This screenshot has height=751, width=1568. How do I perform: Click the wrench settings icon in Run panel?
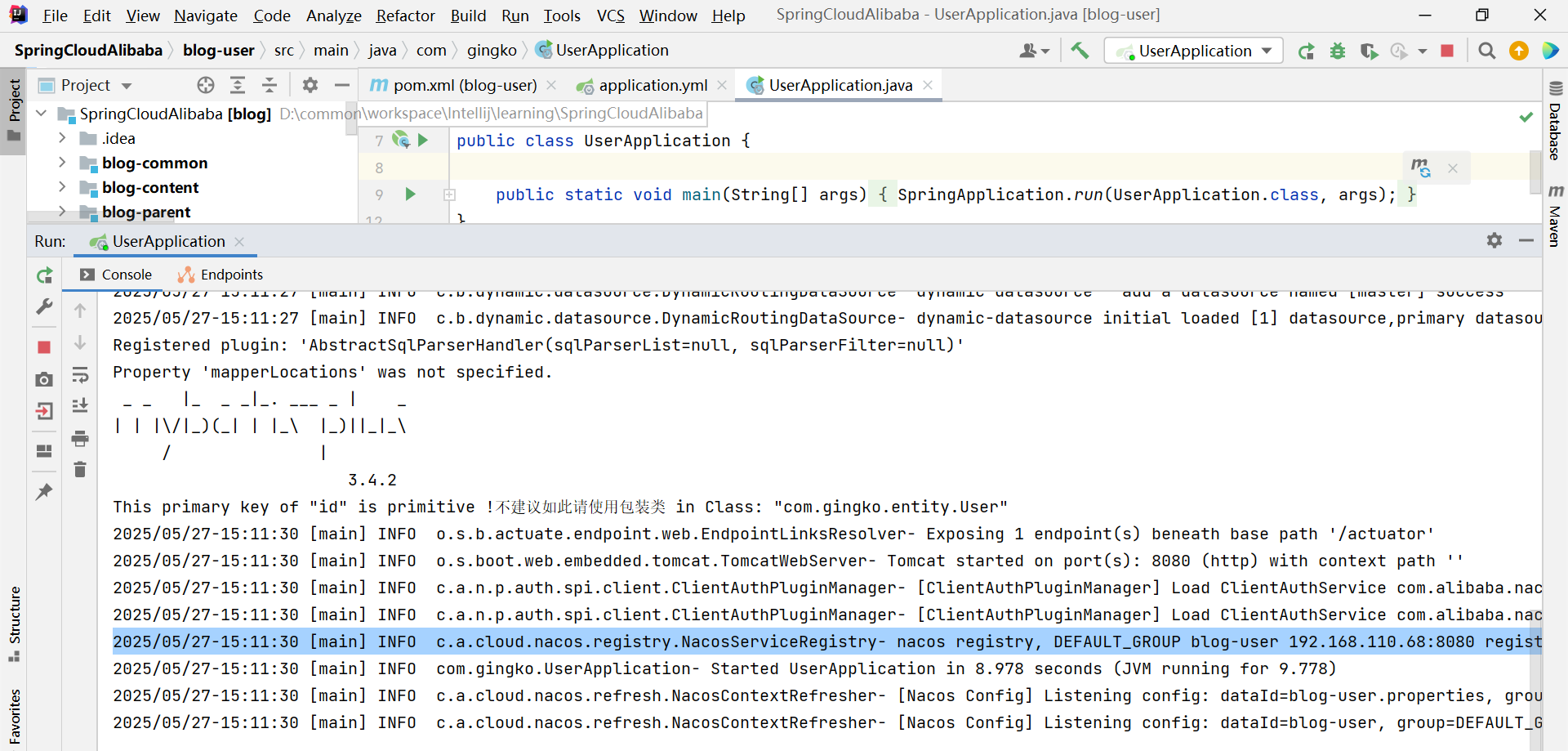pyautogui.click(x=44, y=307)
